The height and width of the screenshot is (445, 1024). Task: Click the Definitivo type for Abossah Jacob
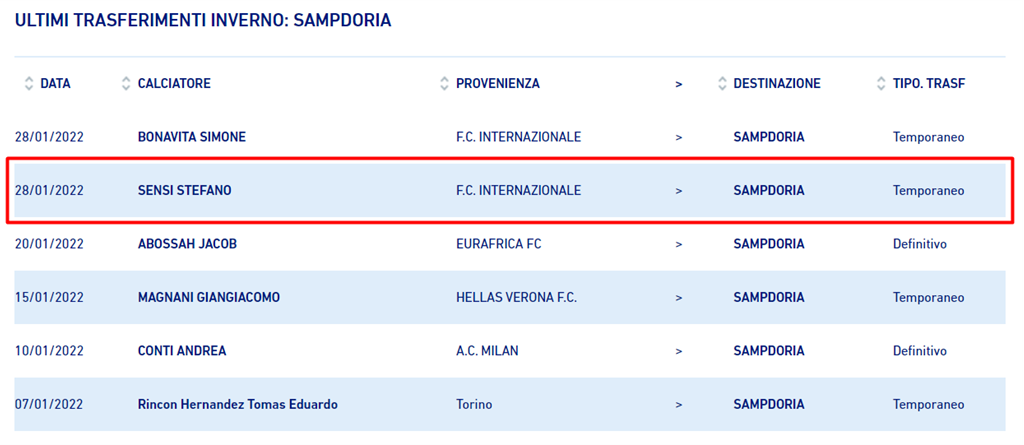(919, 244)
